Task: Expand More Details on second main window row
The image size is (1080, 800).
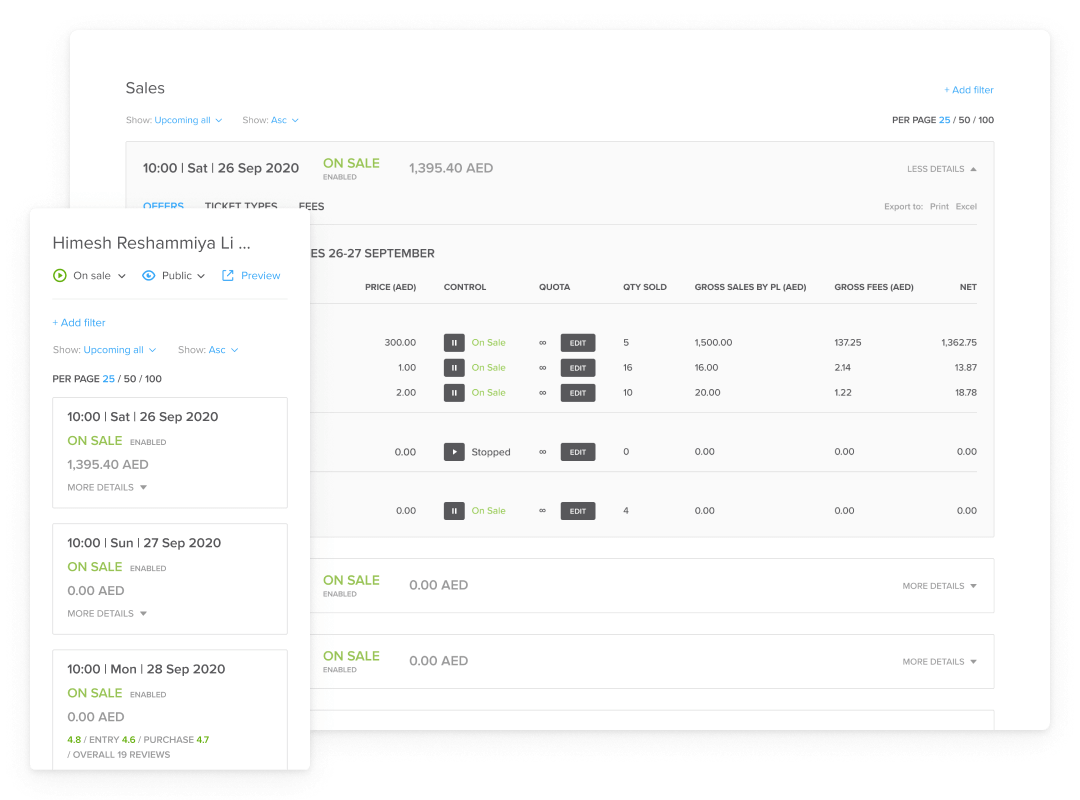Action: [x=939, y=586]
